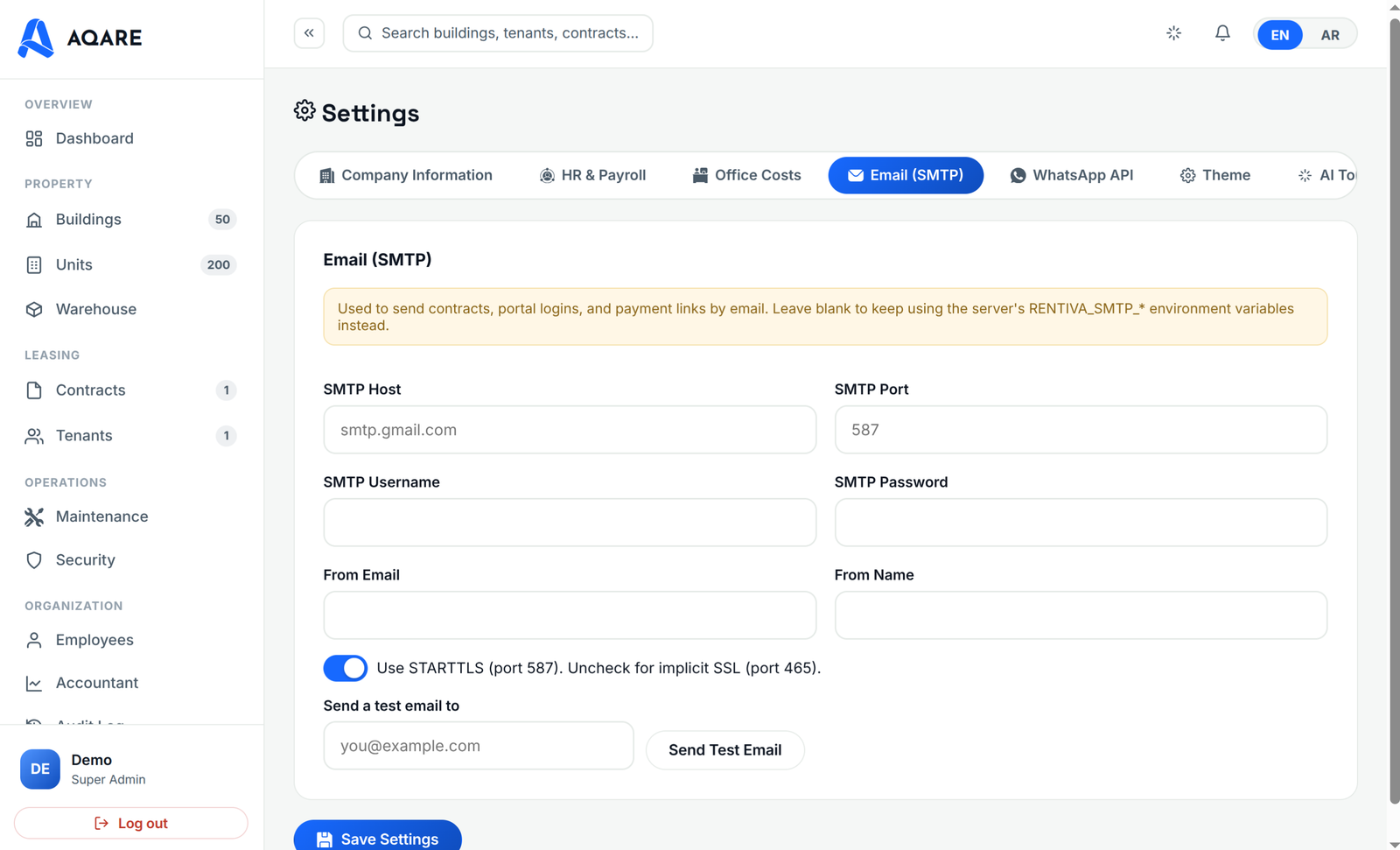Open the Theme settings tab

click(1215, 175)
